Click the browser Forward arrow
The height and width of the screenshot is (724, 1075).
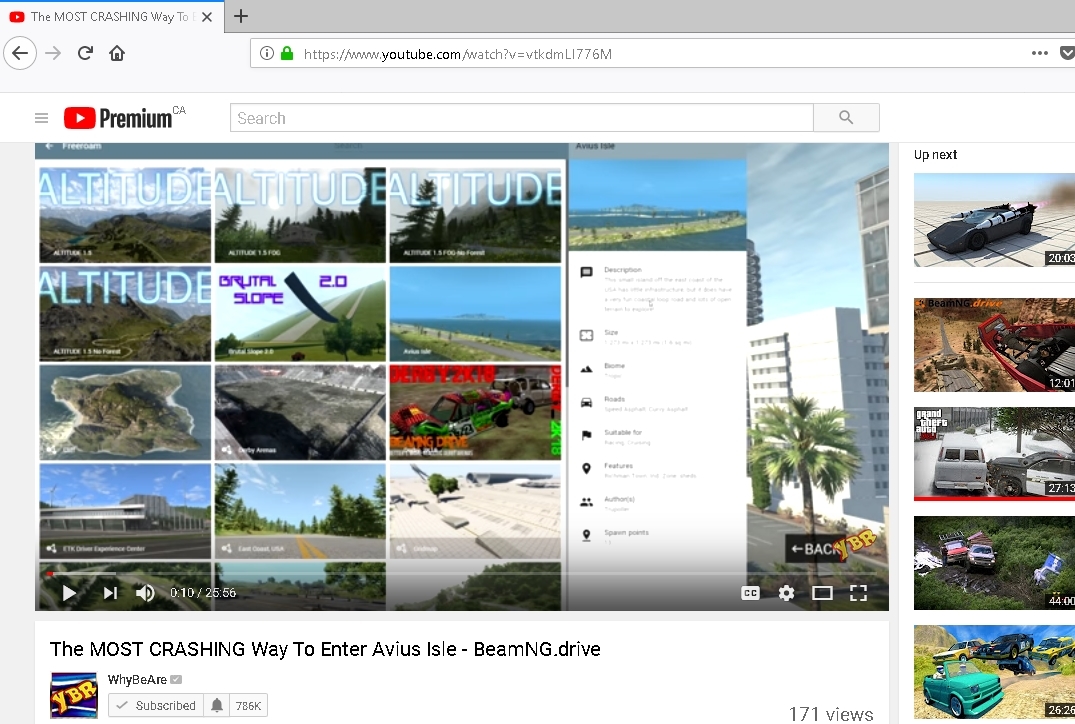tap(53, 53)
